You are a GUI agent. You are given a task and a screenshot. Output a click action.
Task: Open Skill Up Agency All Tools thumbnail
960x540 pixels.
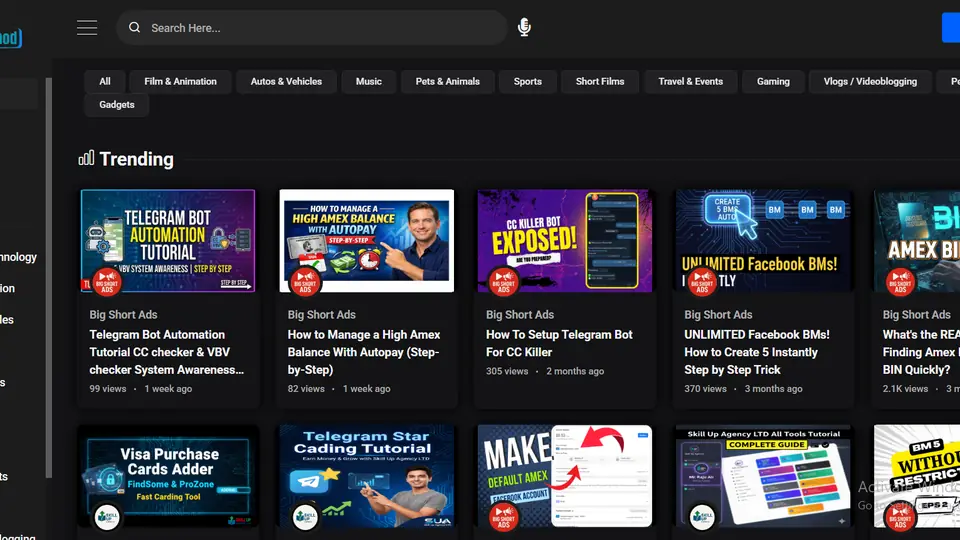pyautogui.click(x=763, y=476)
